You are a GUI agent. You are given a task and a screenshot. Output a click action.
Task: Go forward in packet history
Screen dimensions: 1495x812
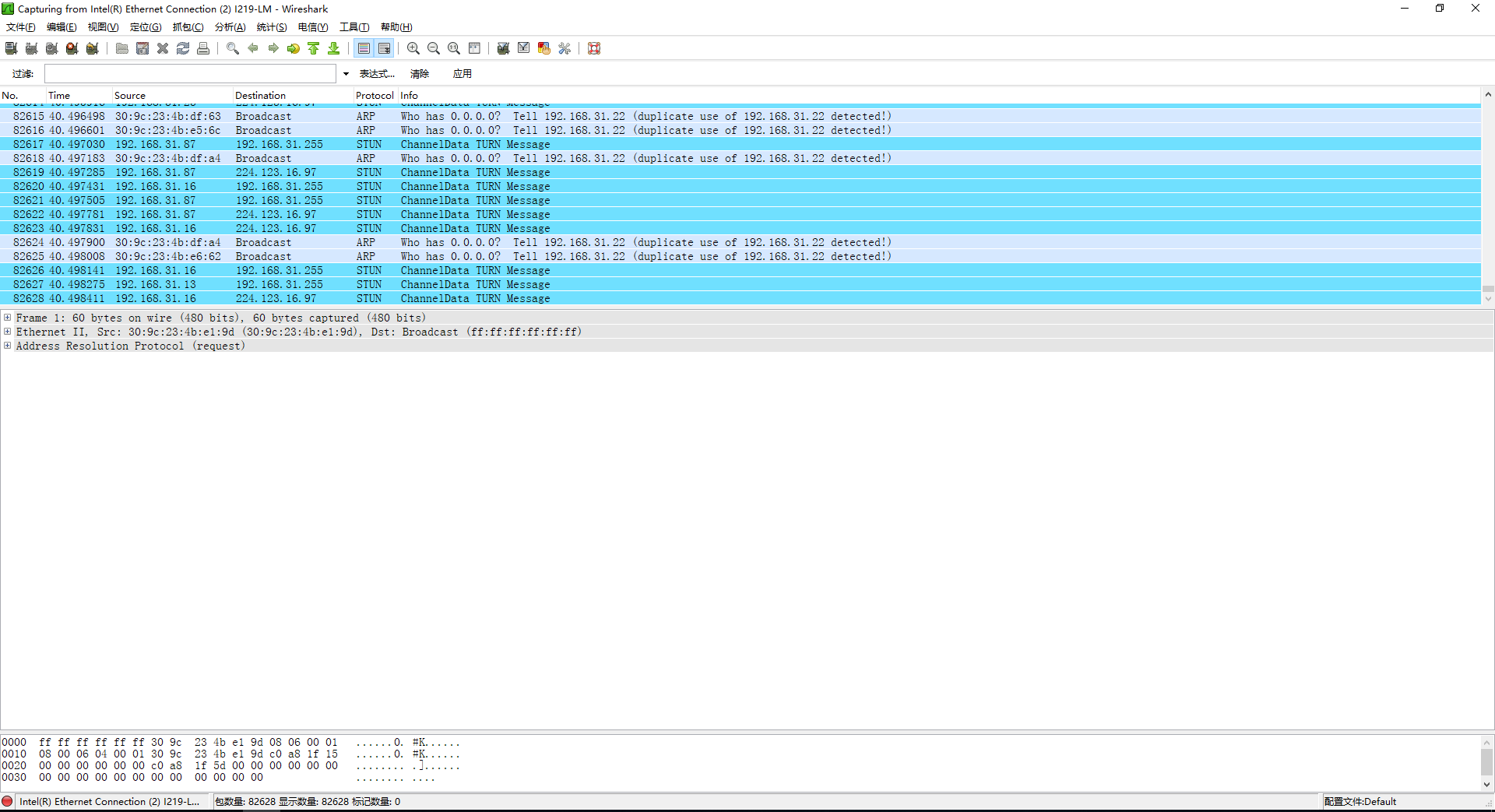[x=273, y=48]
